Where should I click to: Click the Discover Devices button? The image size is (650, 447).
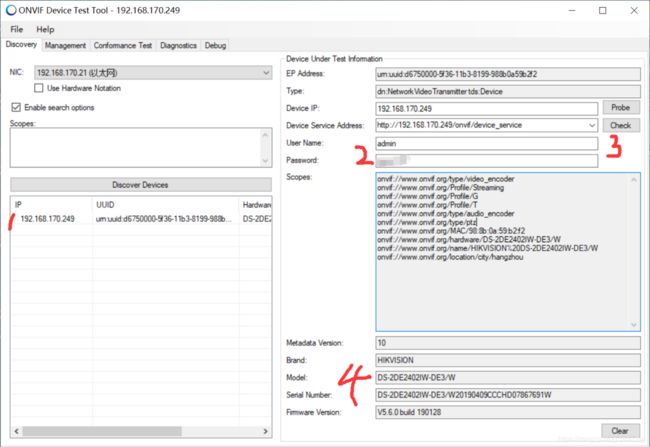click(141, 185)
